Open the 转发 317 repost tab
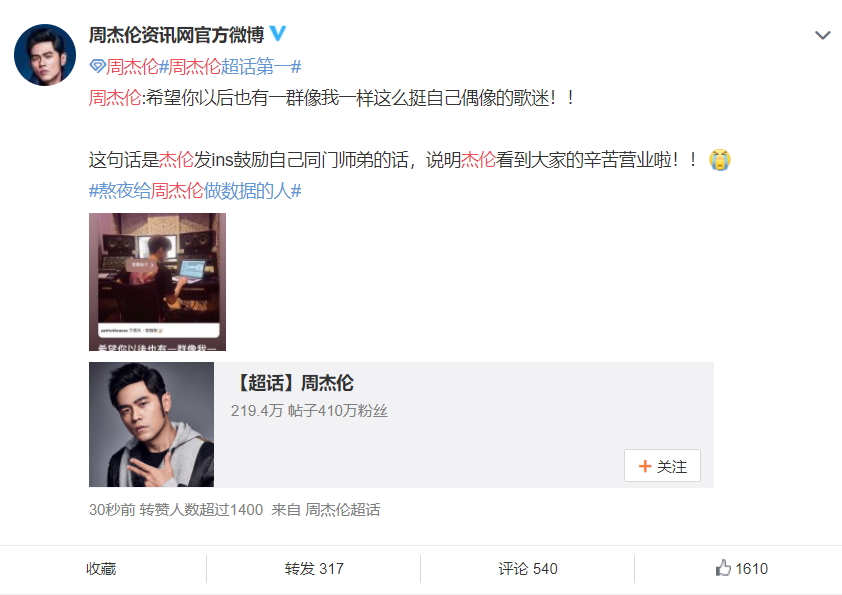The image size is (842, 595). [x=314, y=569]
